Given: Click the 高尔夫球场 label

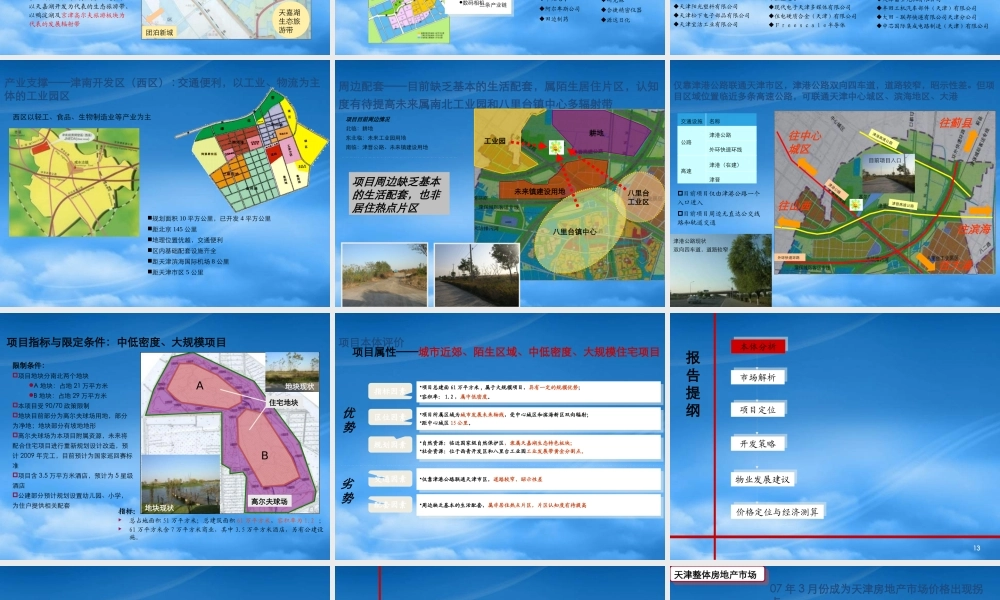Looking at the screenshot, I should (x=269, y=502).
